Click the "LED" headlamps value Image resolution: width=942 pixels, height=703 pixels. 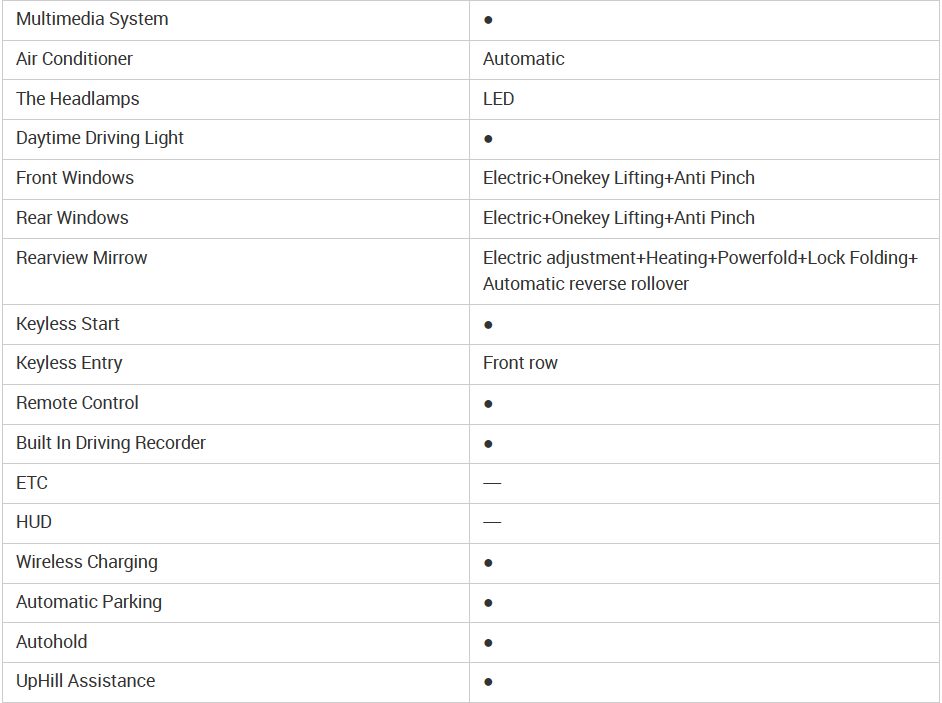498,99
